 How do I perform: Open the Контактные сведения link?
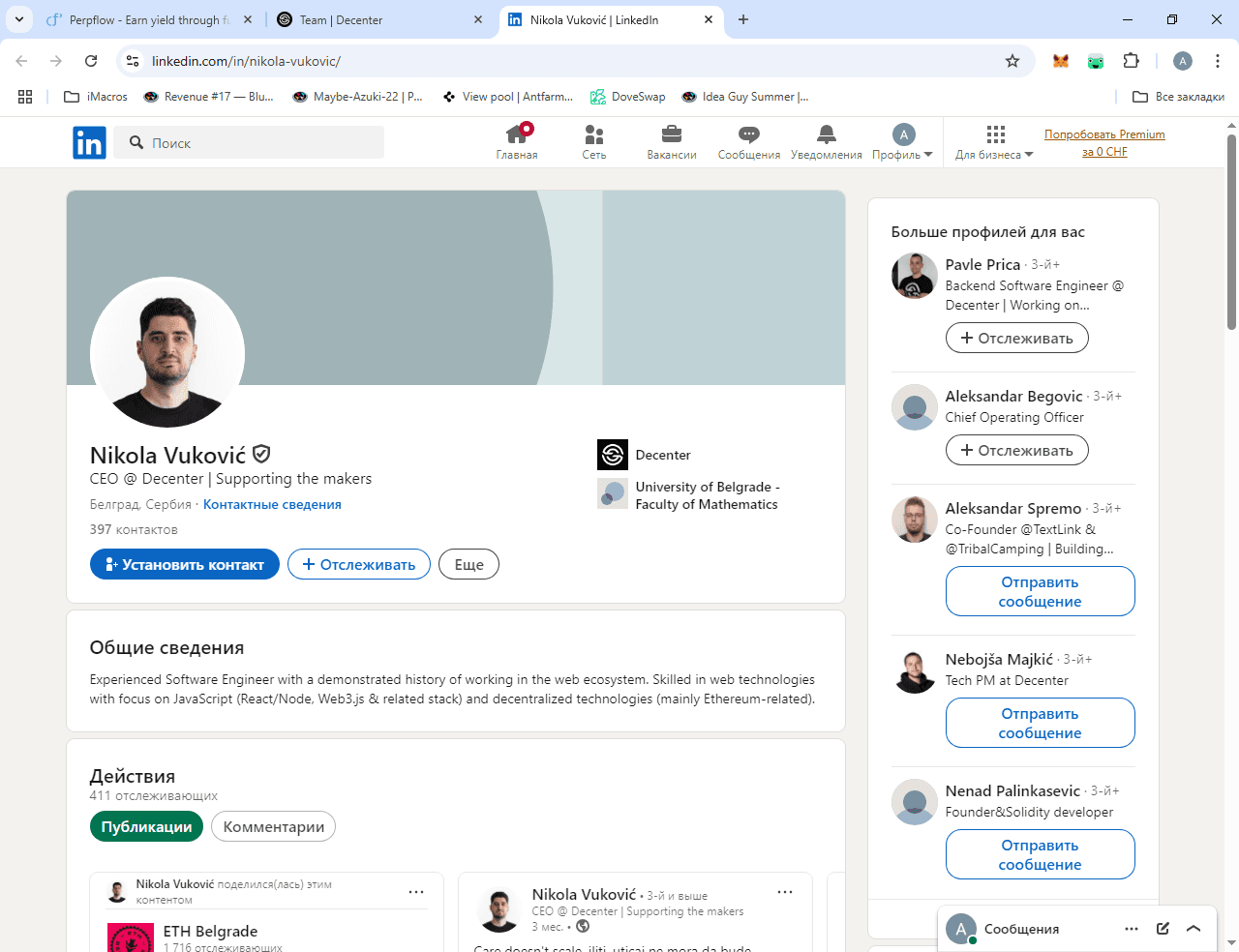272,504
